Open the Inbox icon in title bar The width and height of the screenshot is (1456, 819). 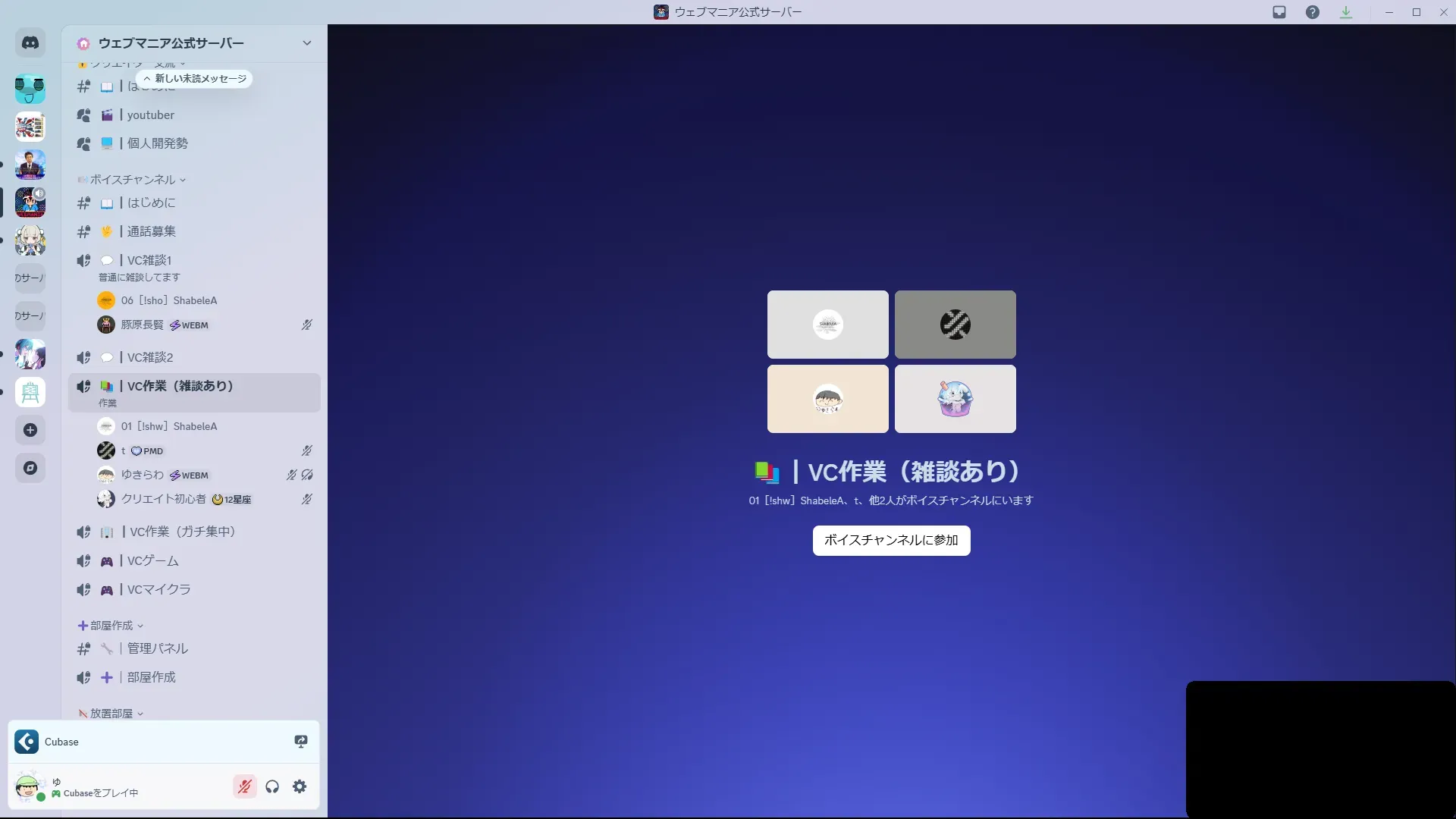[x=1279, y=12]
